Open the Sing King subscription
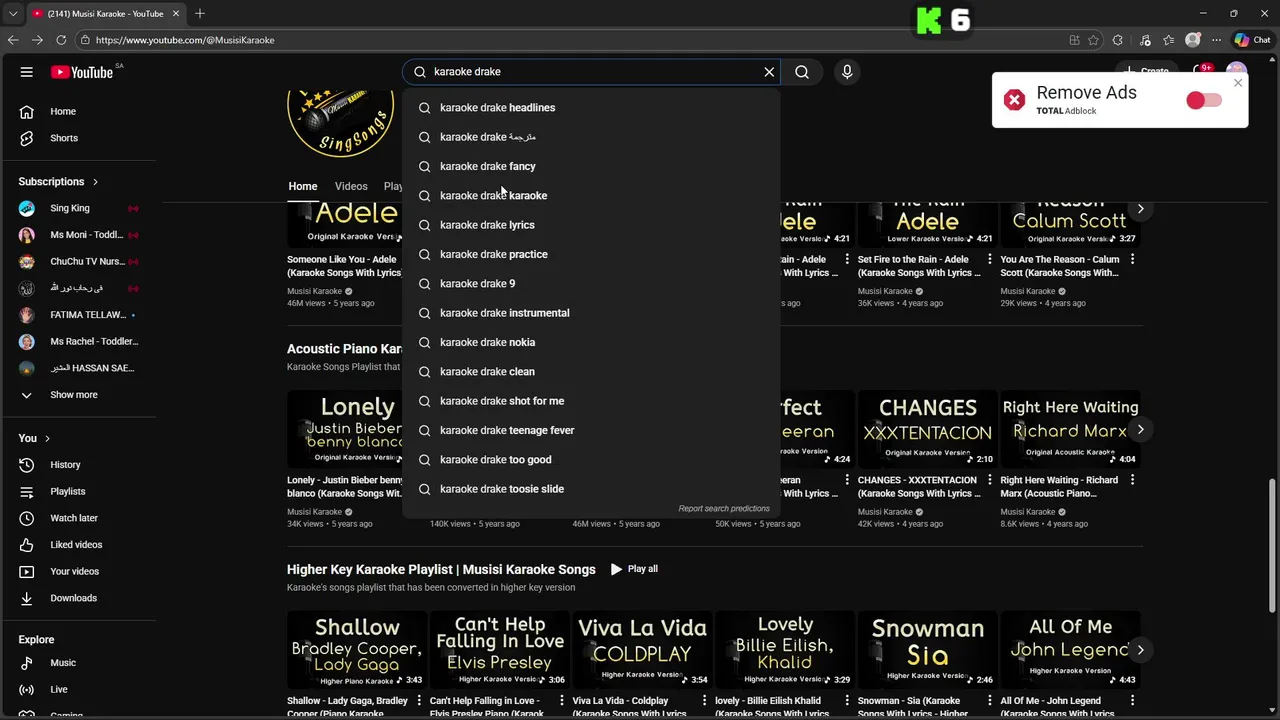The image size is (1280, 720). pos(78,208)
